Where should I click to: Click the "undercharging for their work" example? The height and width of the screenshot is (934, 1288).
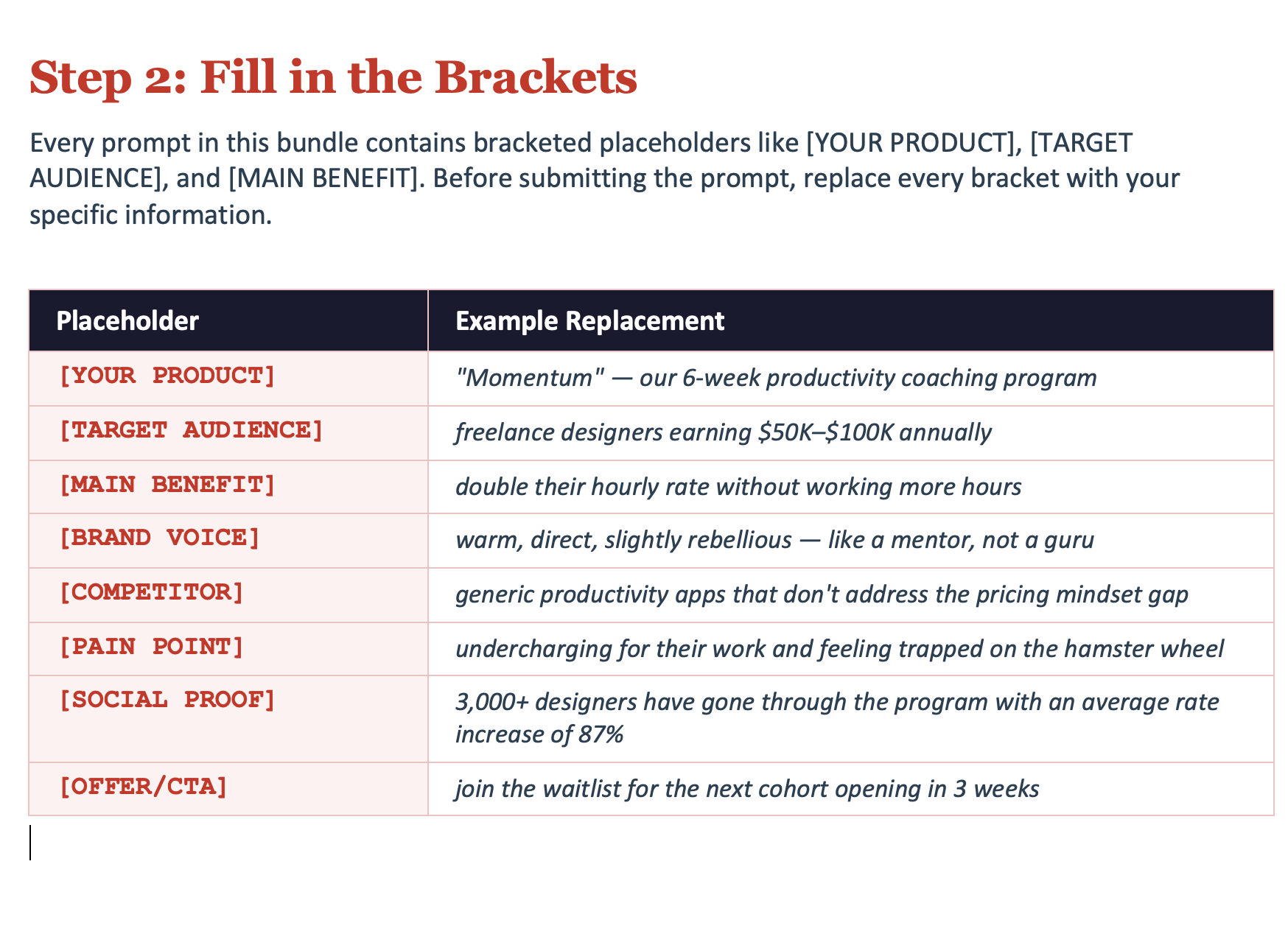click(x=839, y=649)
